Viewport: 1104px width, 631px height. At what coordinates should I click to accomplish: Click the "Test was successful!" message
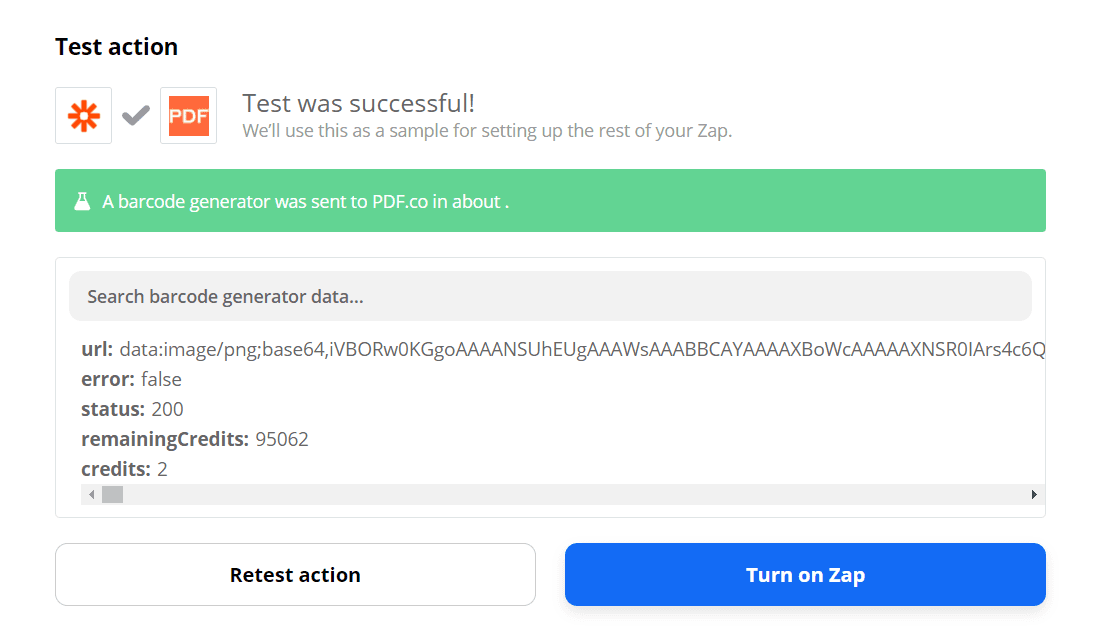tap(359, 103)
